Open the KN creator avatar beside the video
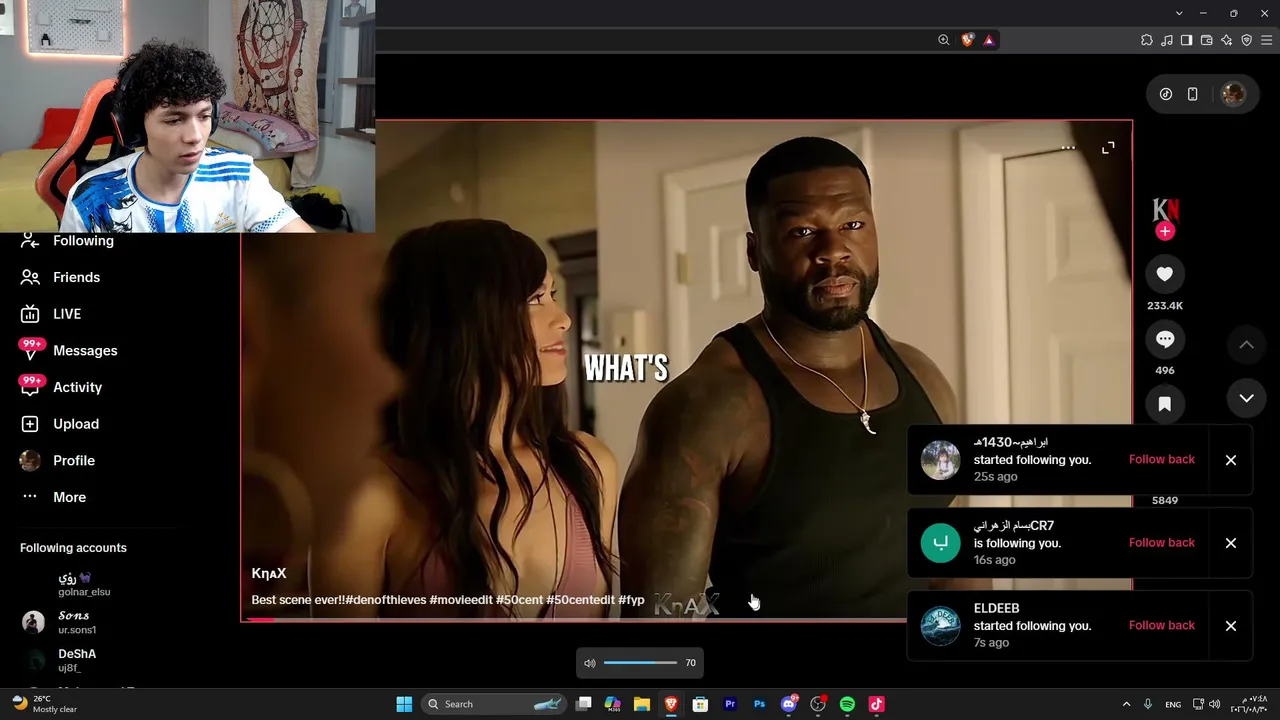The height and width of the screenshot is (720, 1280). (1165, 209)
